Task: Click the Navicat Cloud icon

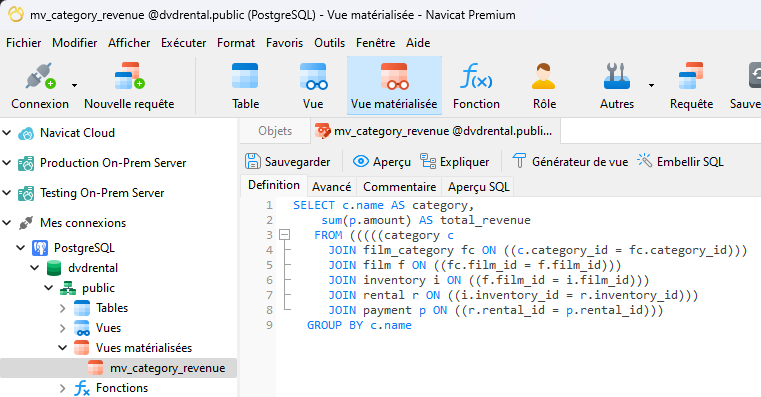Action: (26, 133)
